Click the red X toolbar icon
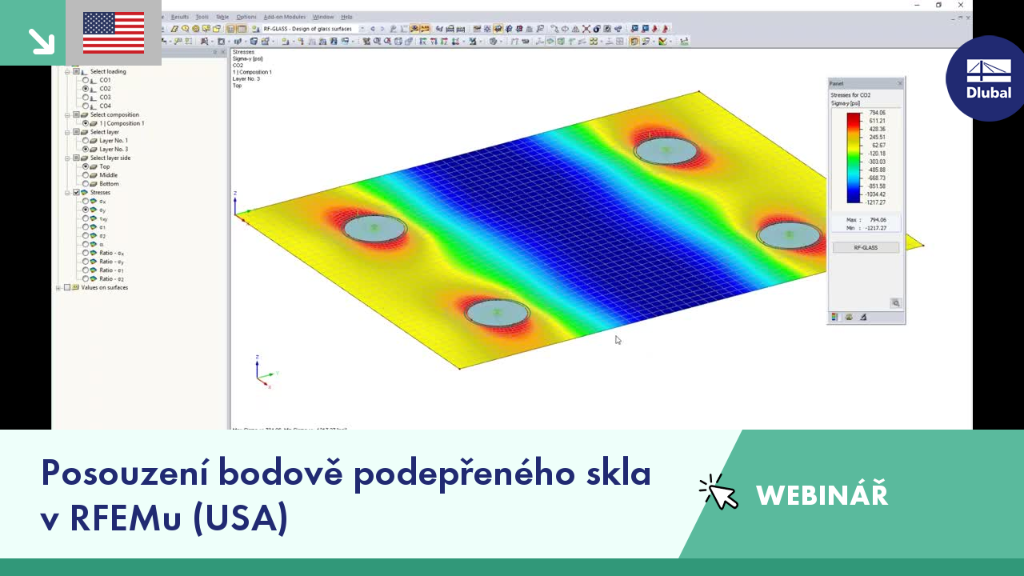The height and width of the screenshot is (576, 1024). (586, 29)
